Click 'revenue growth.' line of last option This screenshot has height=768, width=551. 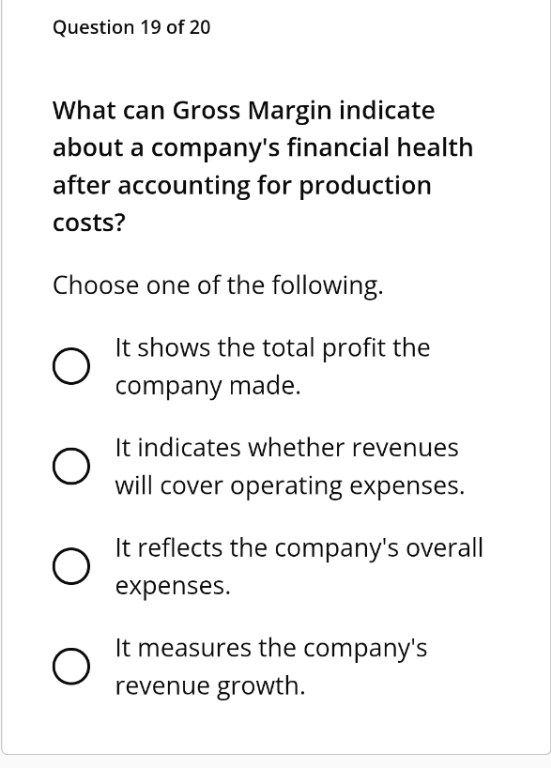pyautogui.click(x=210, y=686)
